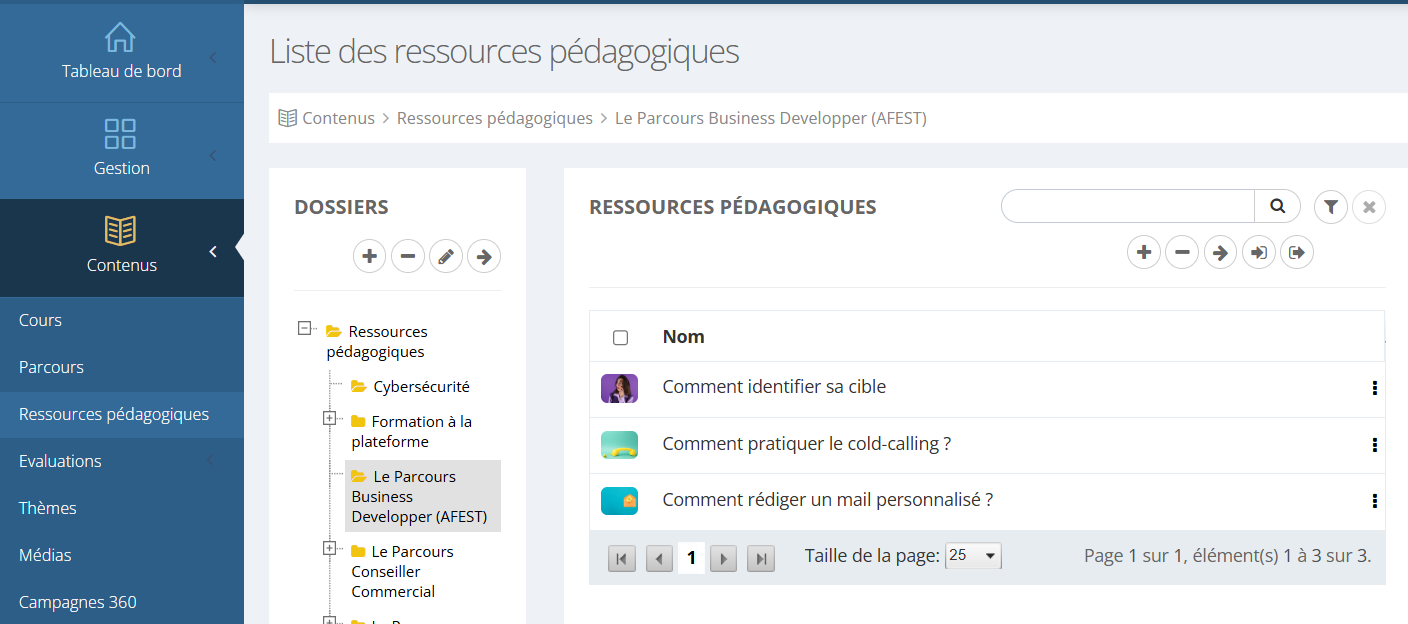Click the export resource icon

pos(1297,253)
